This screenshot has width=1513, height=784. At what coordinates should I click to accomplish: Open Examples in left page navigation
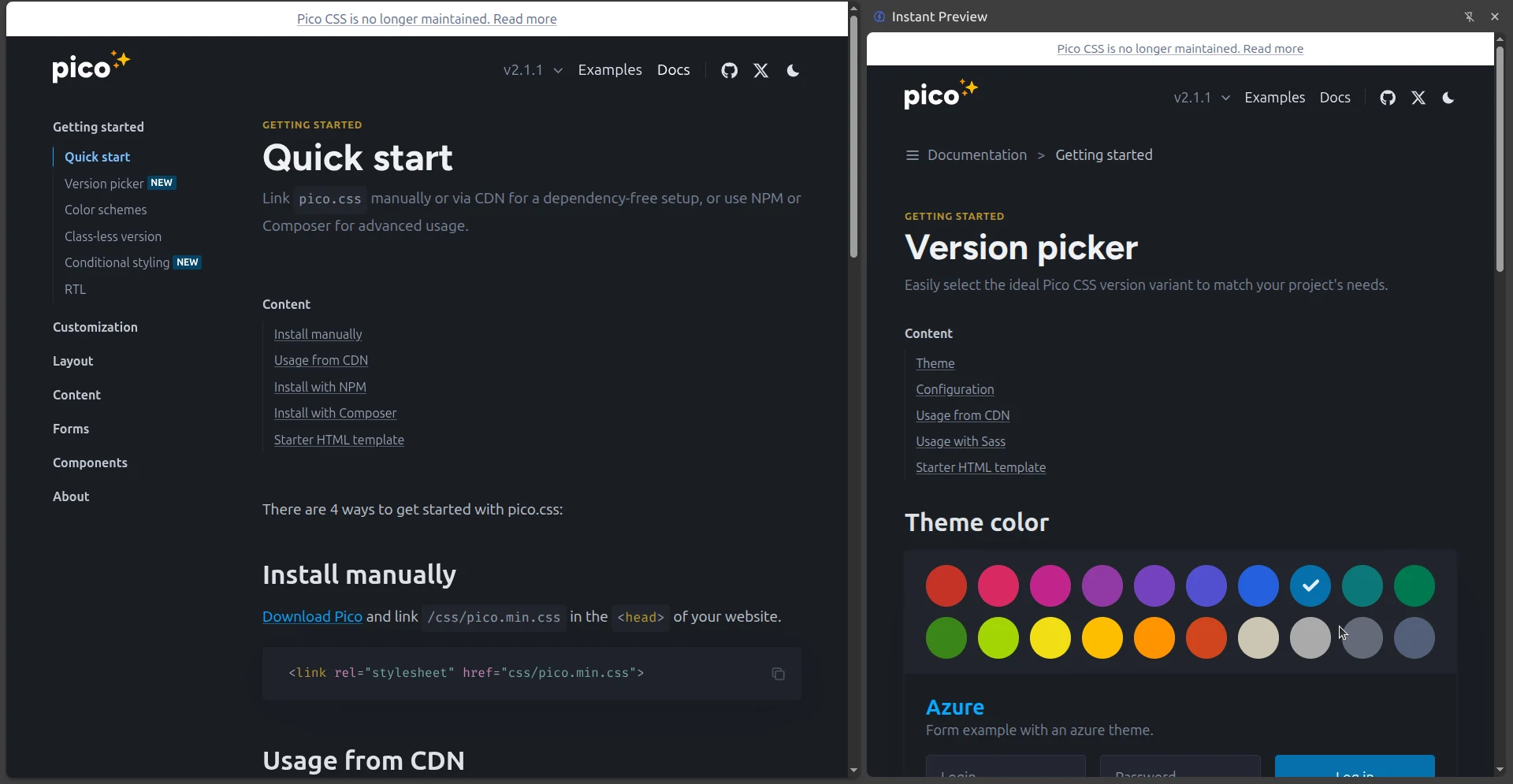click(610, 70)
